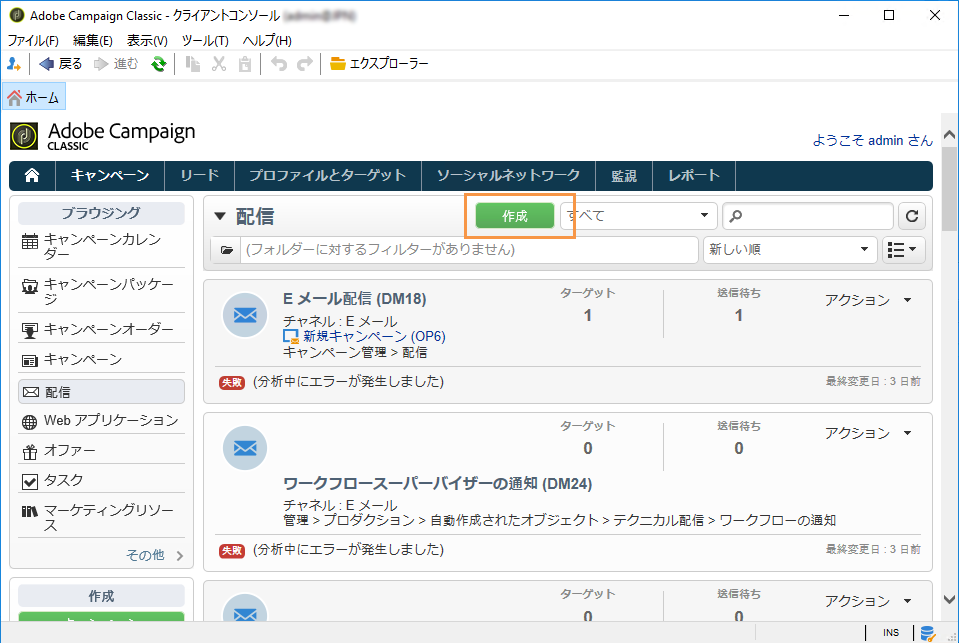Click the refresh list button
959x643 pixels.
click(x=912, y=215)
